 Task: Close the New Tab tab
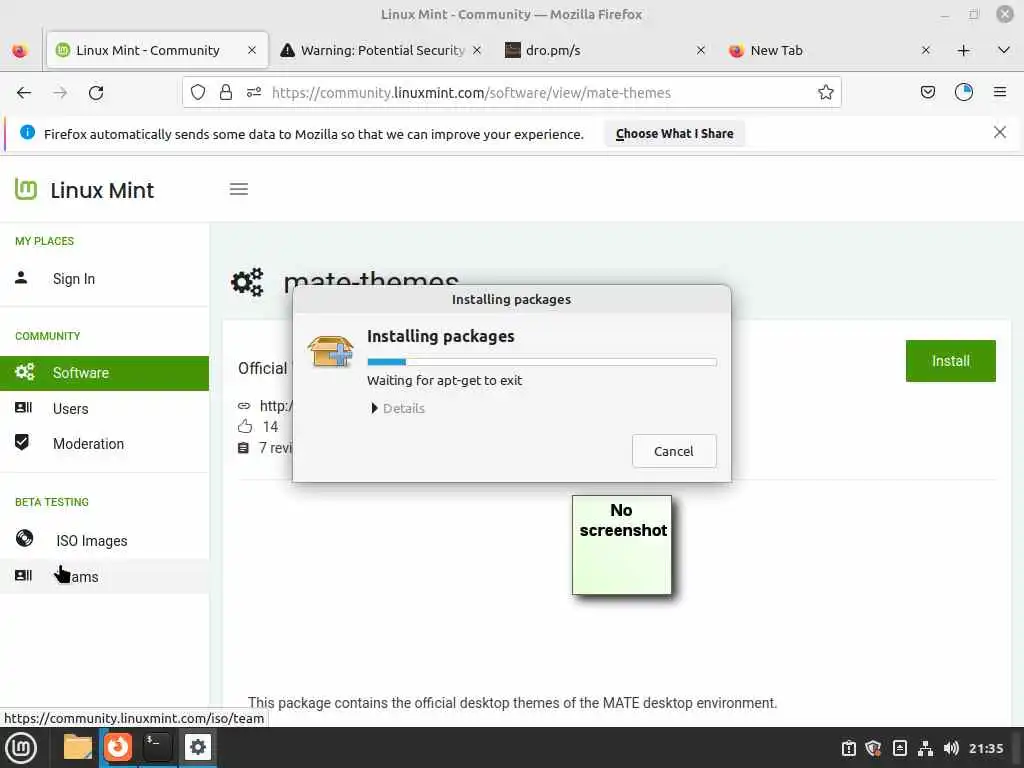(x=925, y=50)
